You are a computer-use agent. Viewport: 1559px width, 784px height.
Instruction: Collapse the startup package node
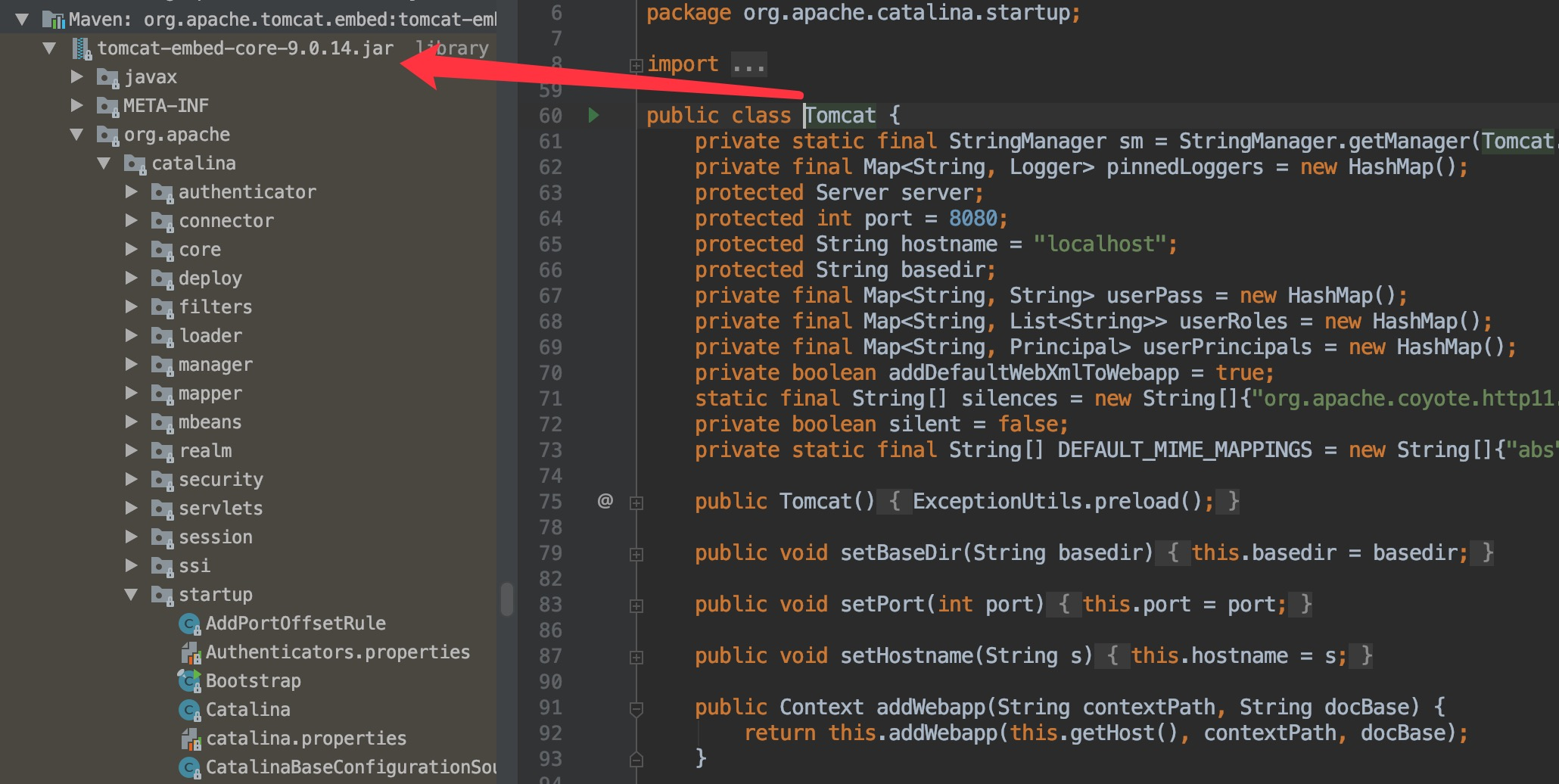(x=131, y=595)
